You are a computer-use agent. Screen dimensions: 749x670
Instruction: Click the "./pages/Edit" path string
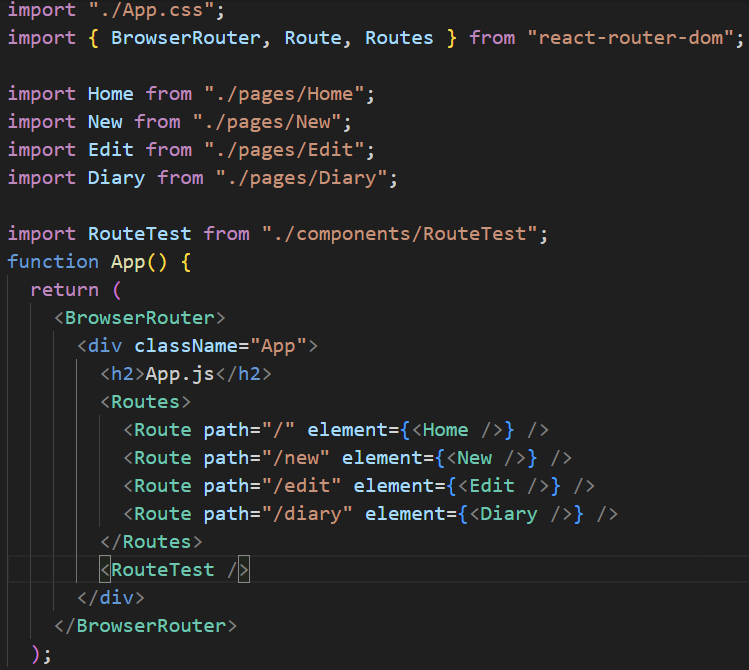click(284, 149)
